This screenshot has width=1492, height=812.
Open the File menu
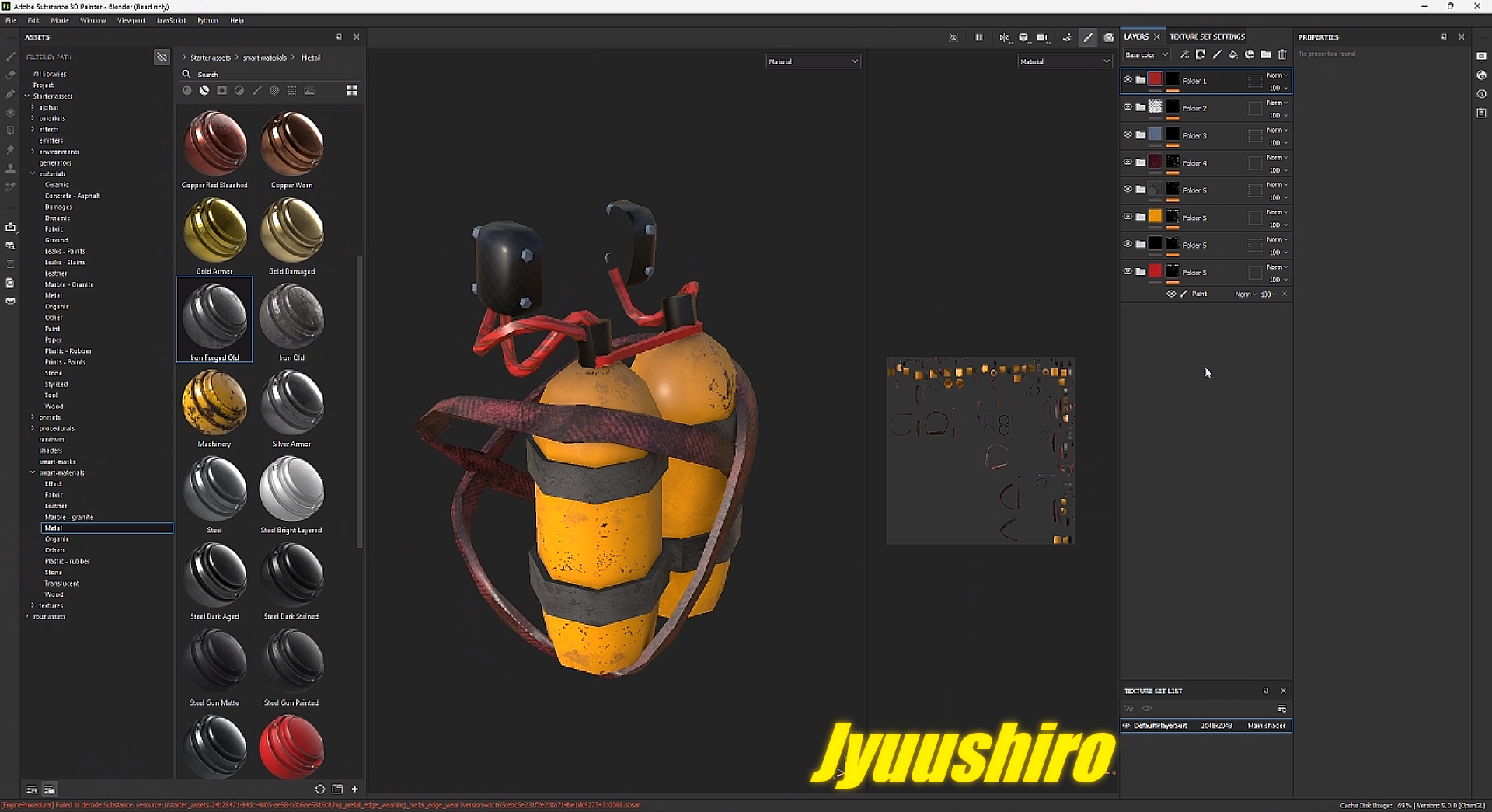click(x=11, y=20)
